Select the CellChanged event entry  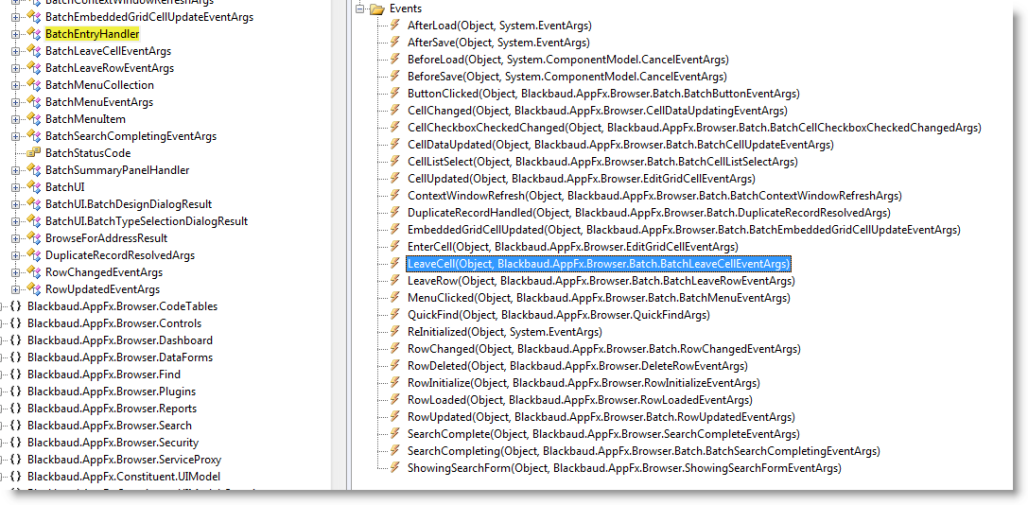(597, 111)
